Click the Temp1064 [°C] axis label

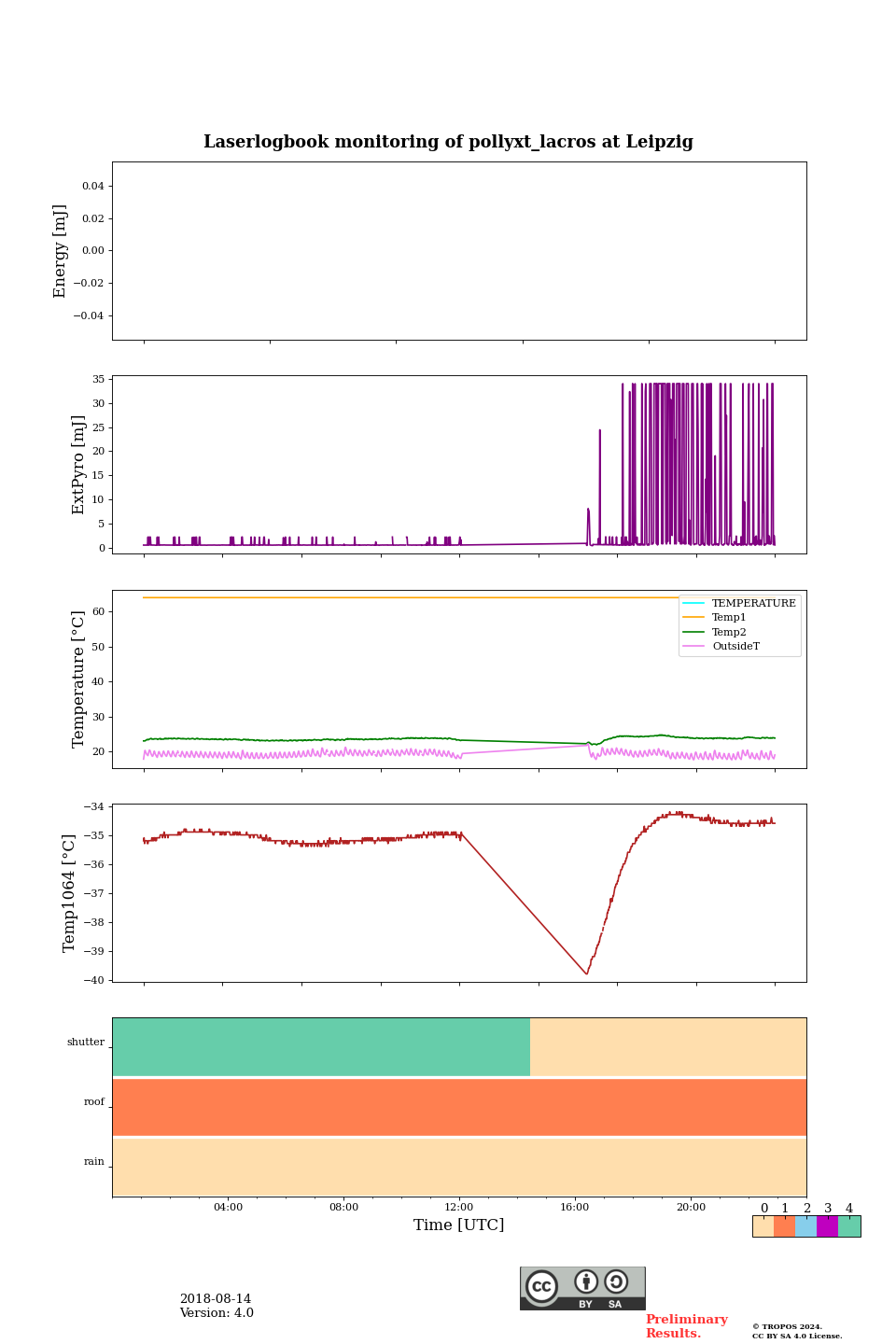(x=69, y=893)
